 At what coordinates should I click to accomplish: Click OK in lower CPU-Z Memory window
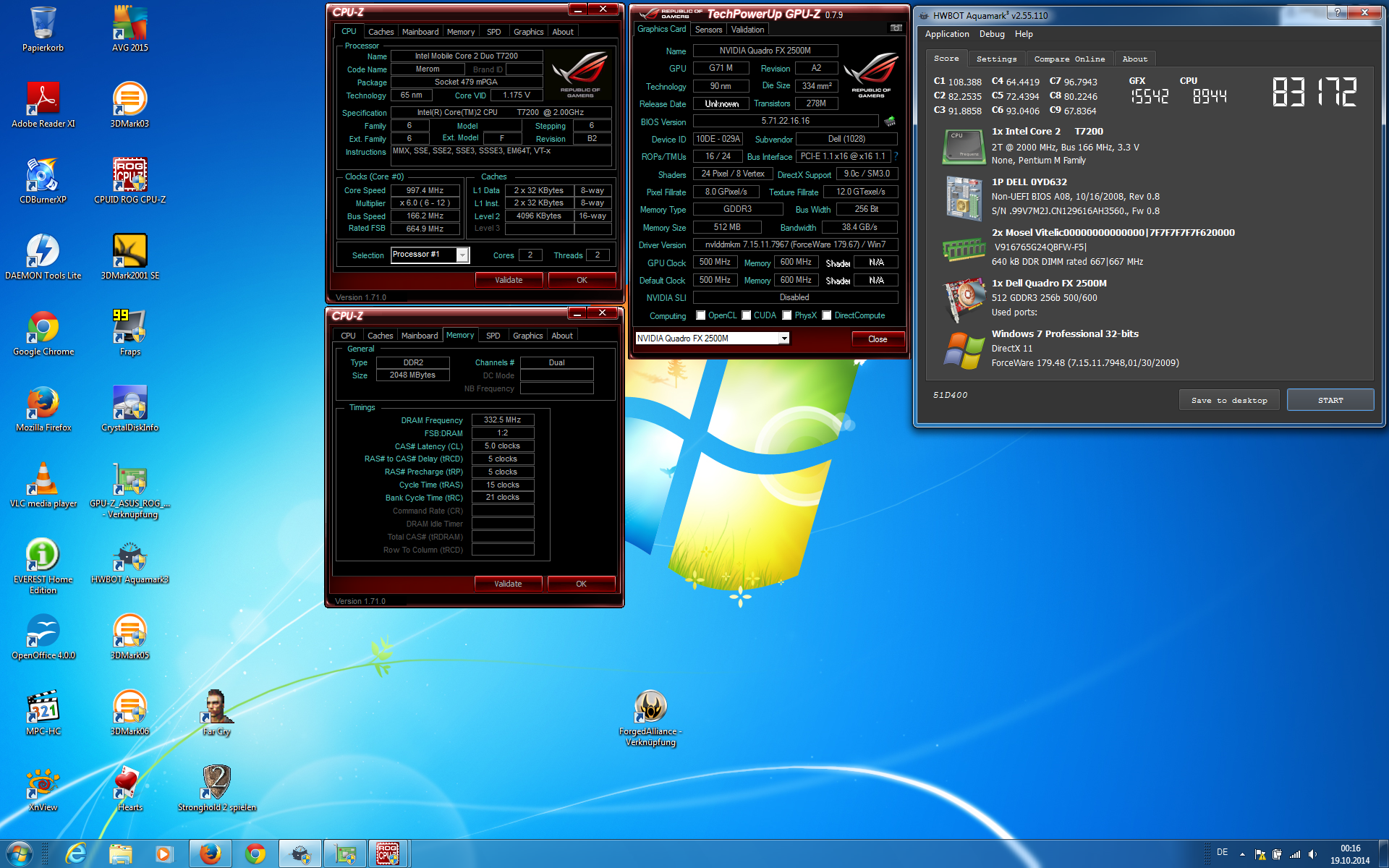point(581,584)
